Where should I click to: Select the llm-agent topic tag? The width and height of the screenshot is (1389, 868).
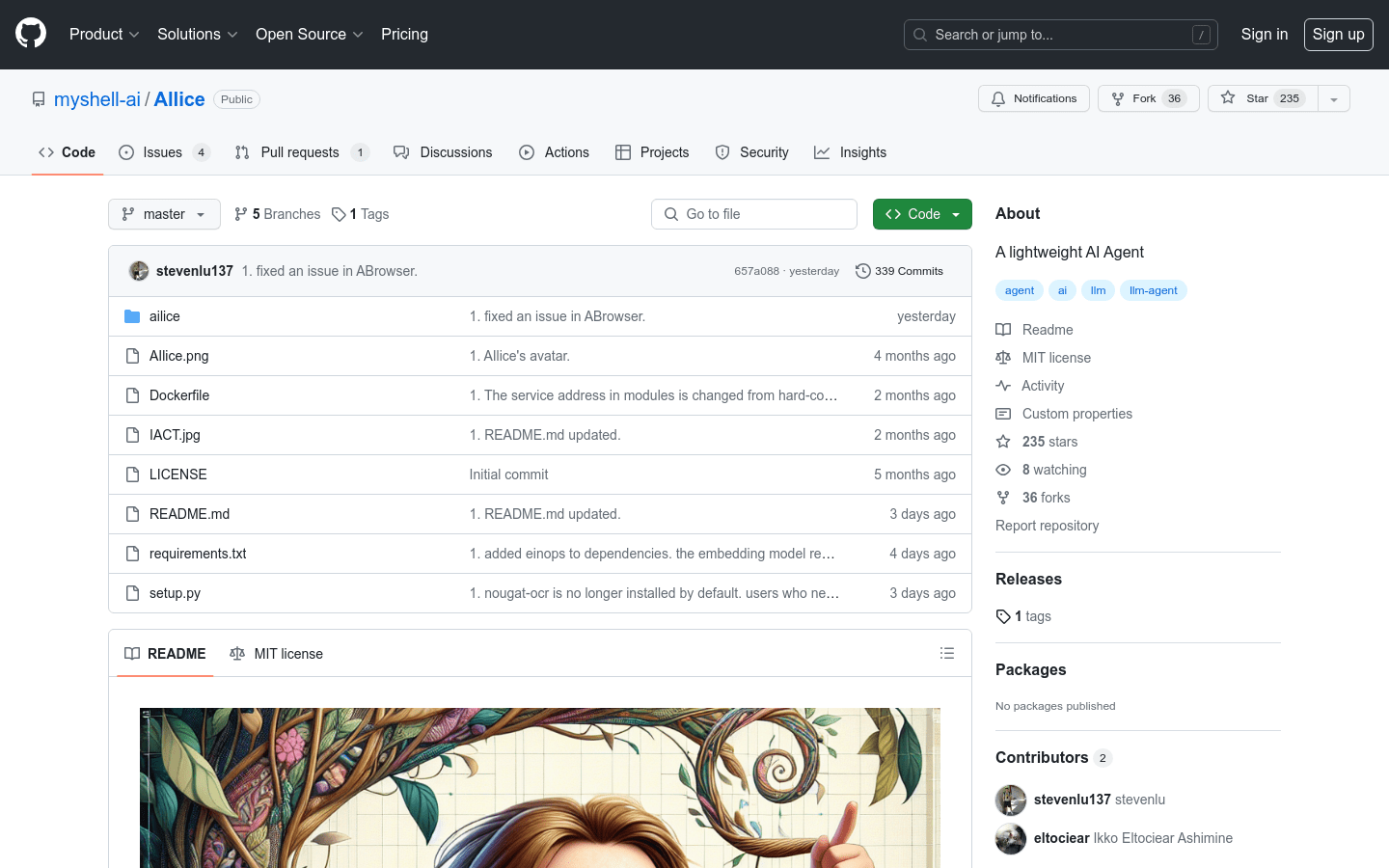point(1153,290)
